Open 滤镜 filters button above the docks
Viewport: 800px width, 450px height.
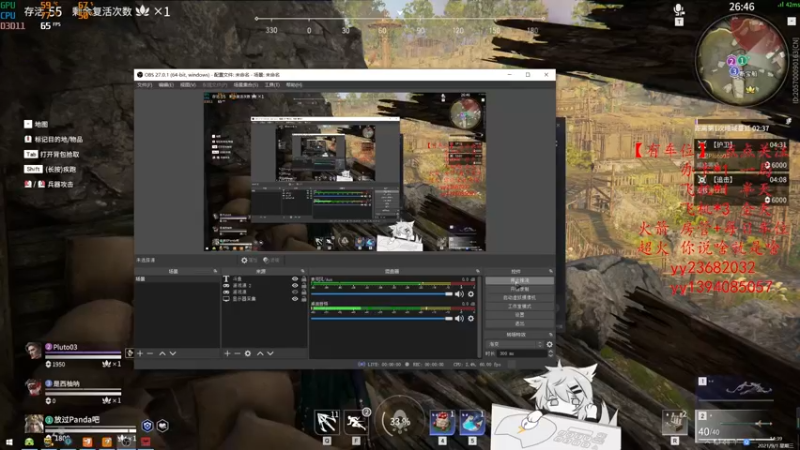[x=271, y=260]
